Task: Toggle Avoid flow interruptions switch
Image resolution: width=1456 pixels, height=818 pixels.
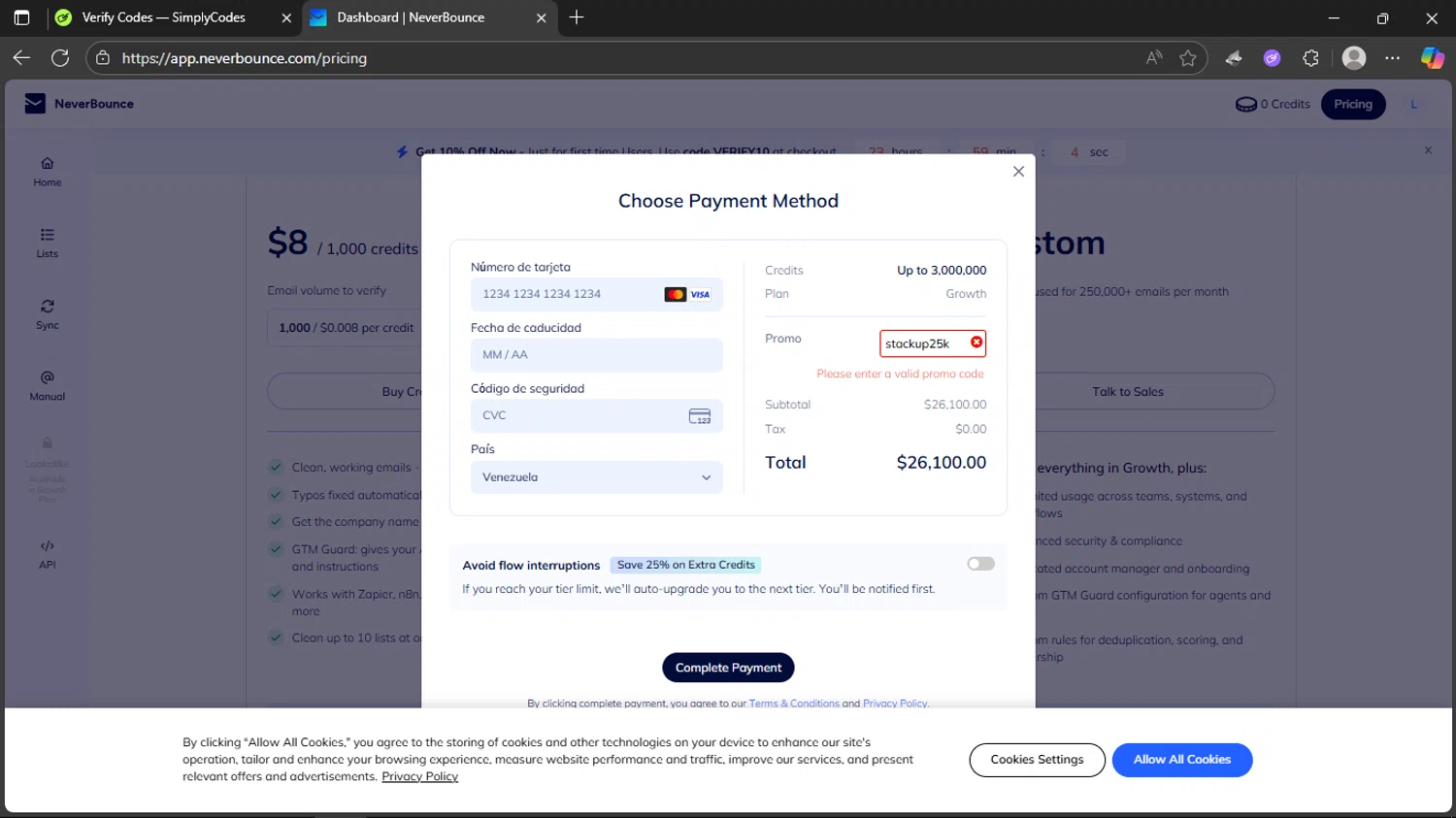Action: pos(980,564)
